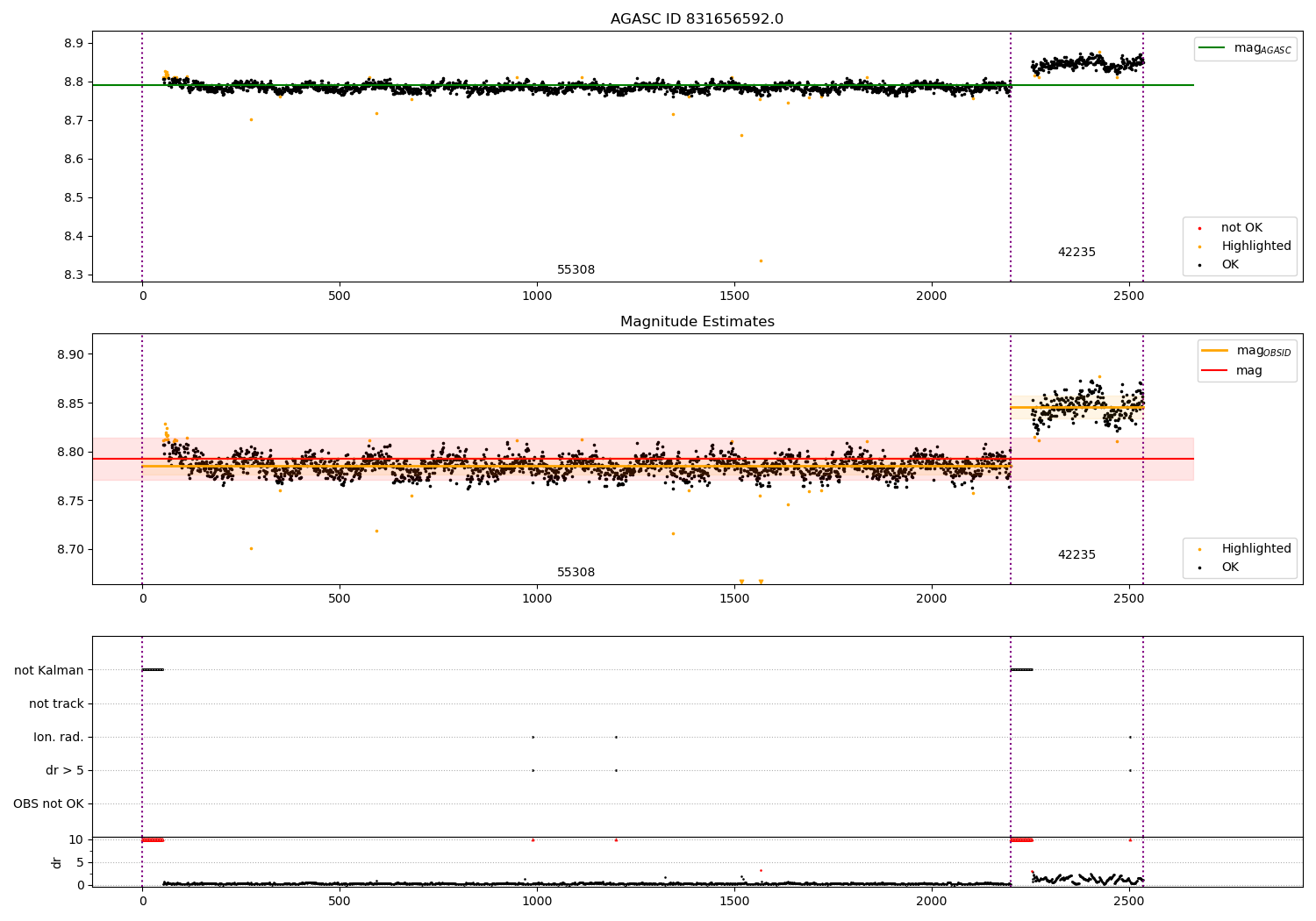Click the lowest orange outlier point near 8.34
The image size is (1316, 921).
click(761, 261)
